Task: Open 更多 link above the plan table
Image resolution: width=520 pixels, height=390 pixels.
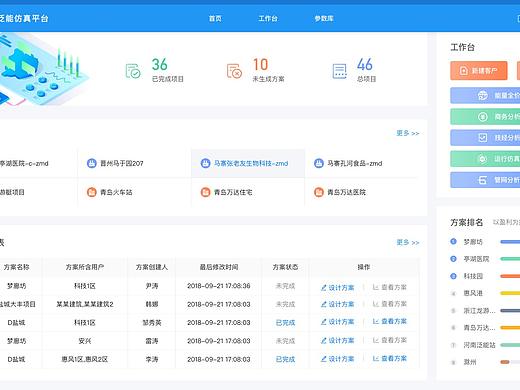Action: (x=408, y=242)
